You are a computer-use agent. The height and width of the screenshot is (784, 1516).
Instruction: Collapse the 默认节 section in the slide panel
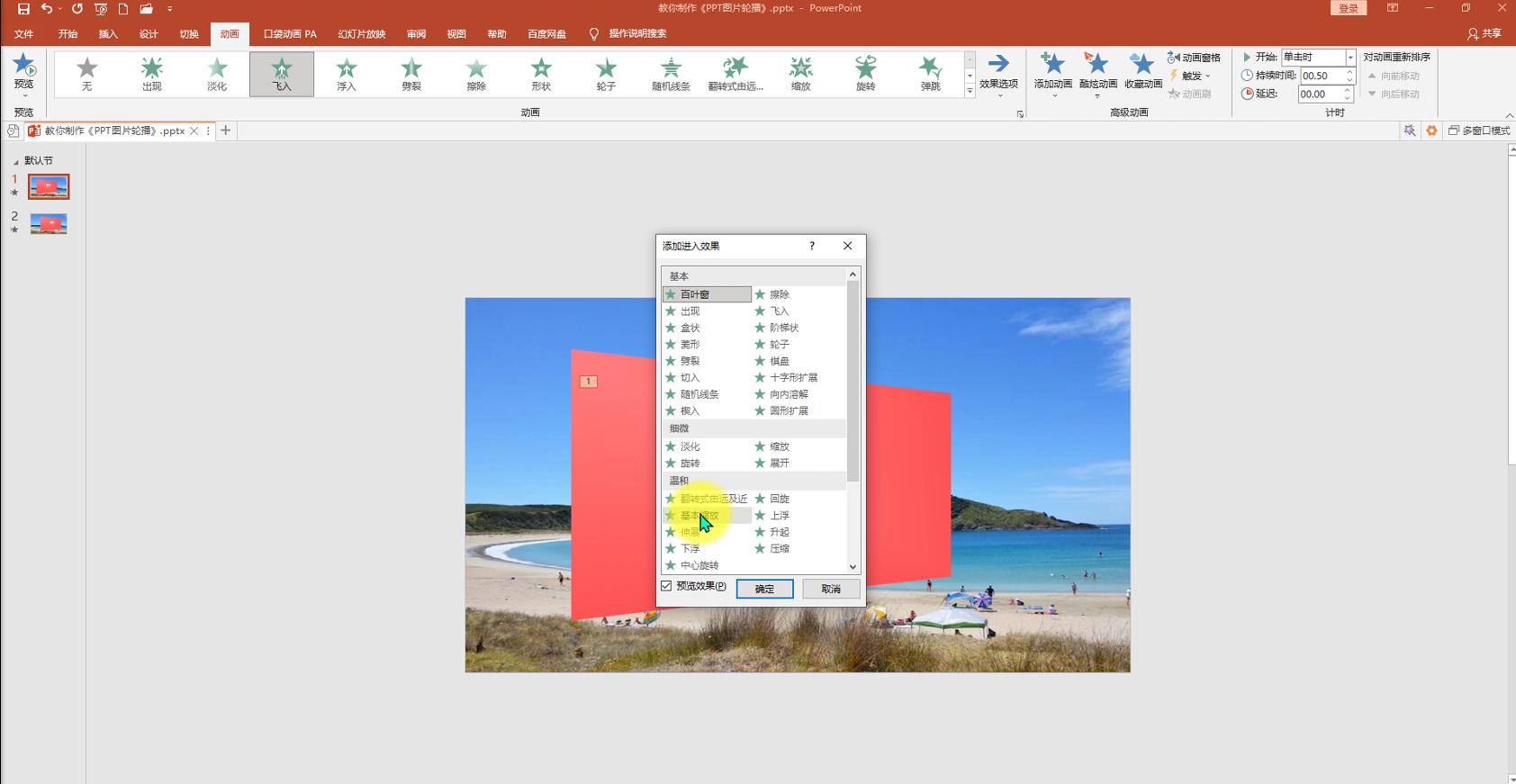(15, 161)
